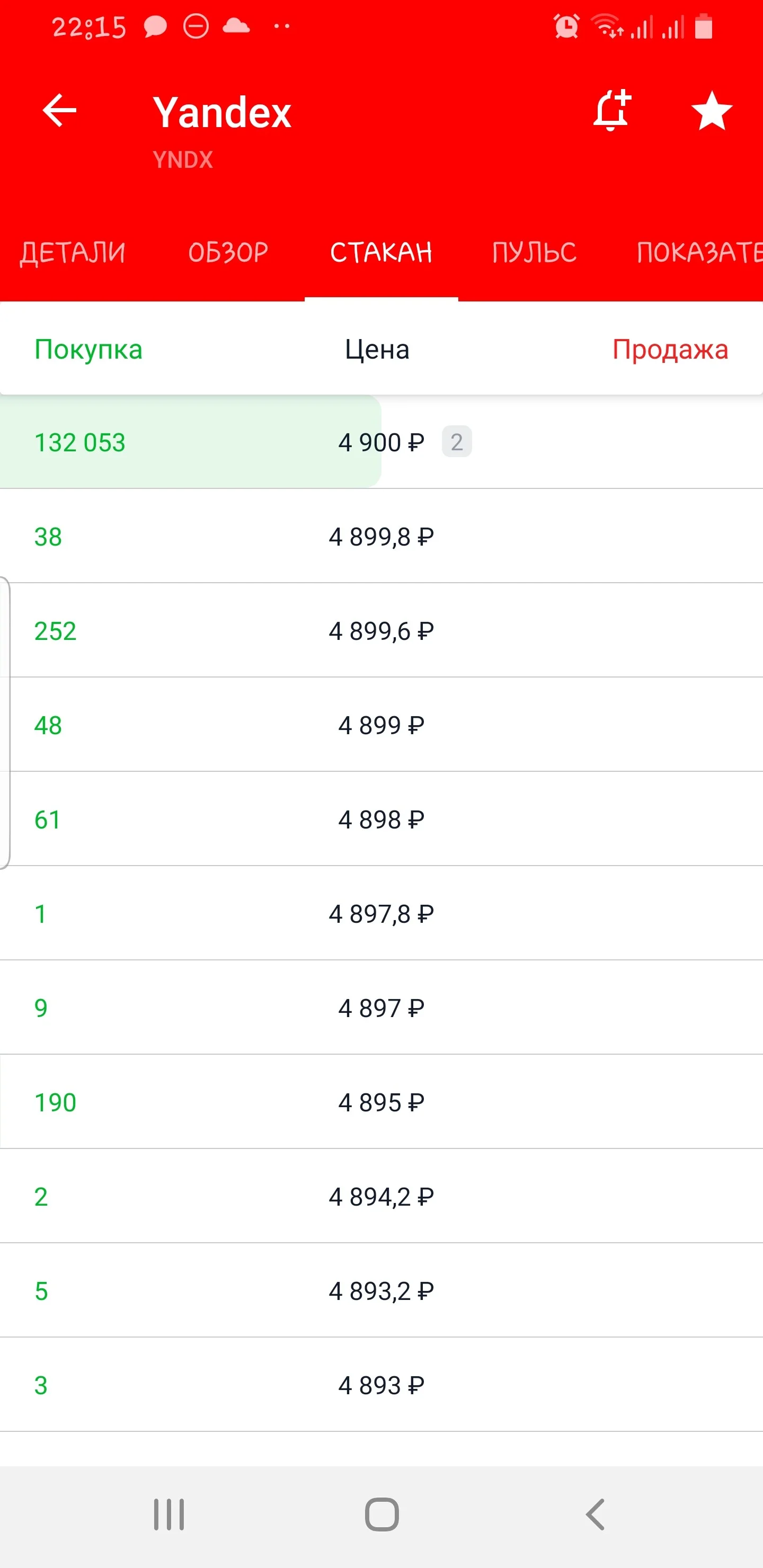Tap the Продажа column header
Image resolution: width=763 pixels, height=1568 pixels.
click(670, 350)
